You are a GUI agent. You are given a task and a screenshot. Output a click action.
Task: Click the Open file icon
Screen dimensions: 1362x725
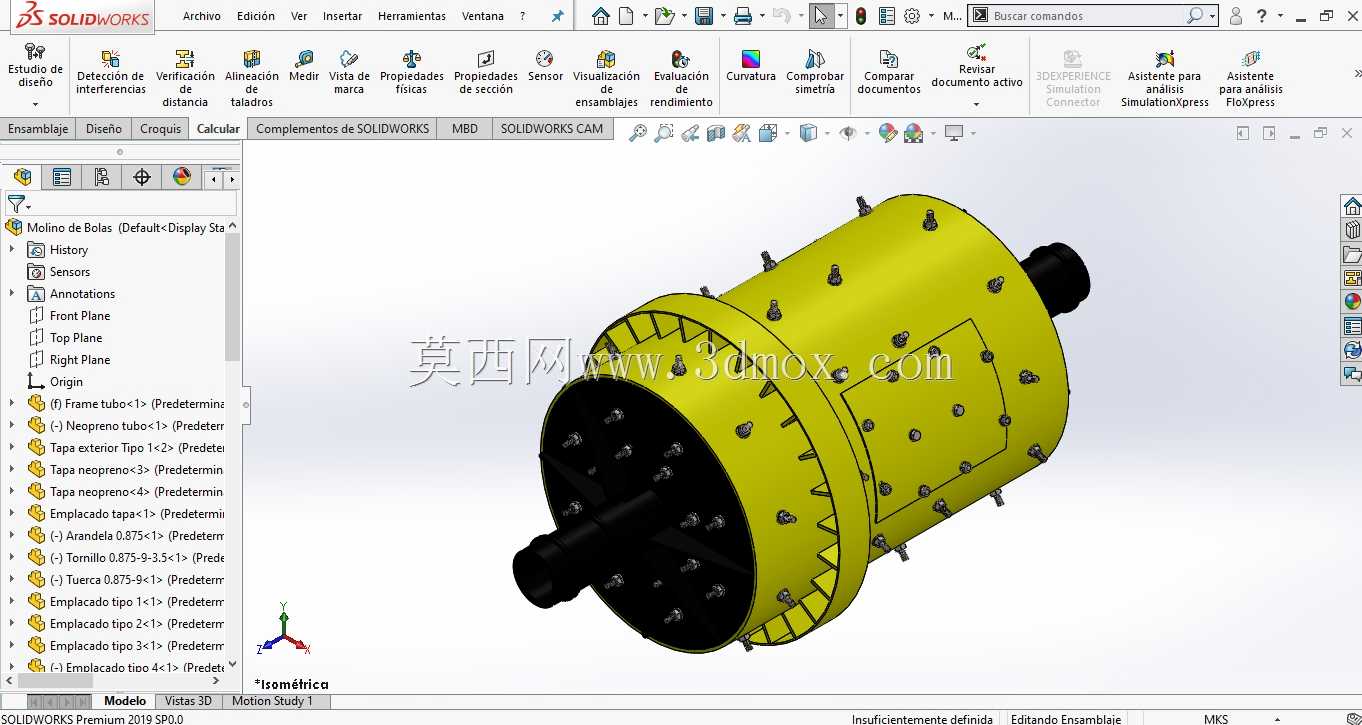(x=664, y=16)
